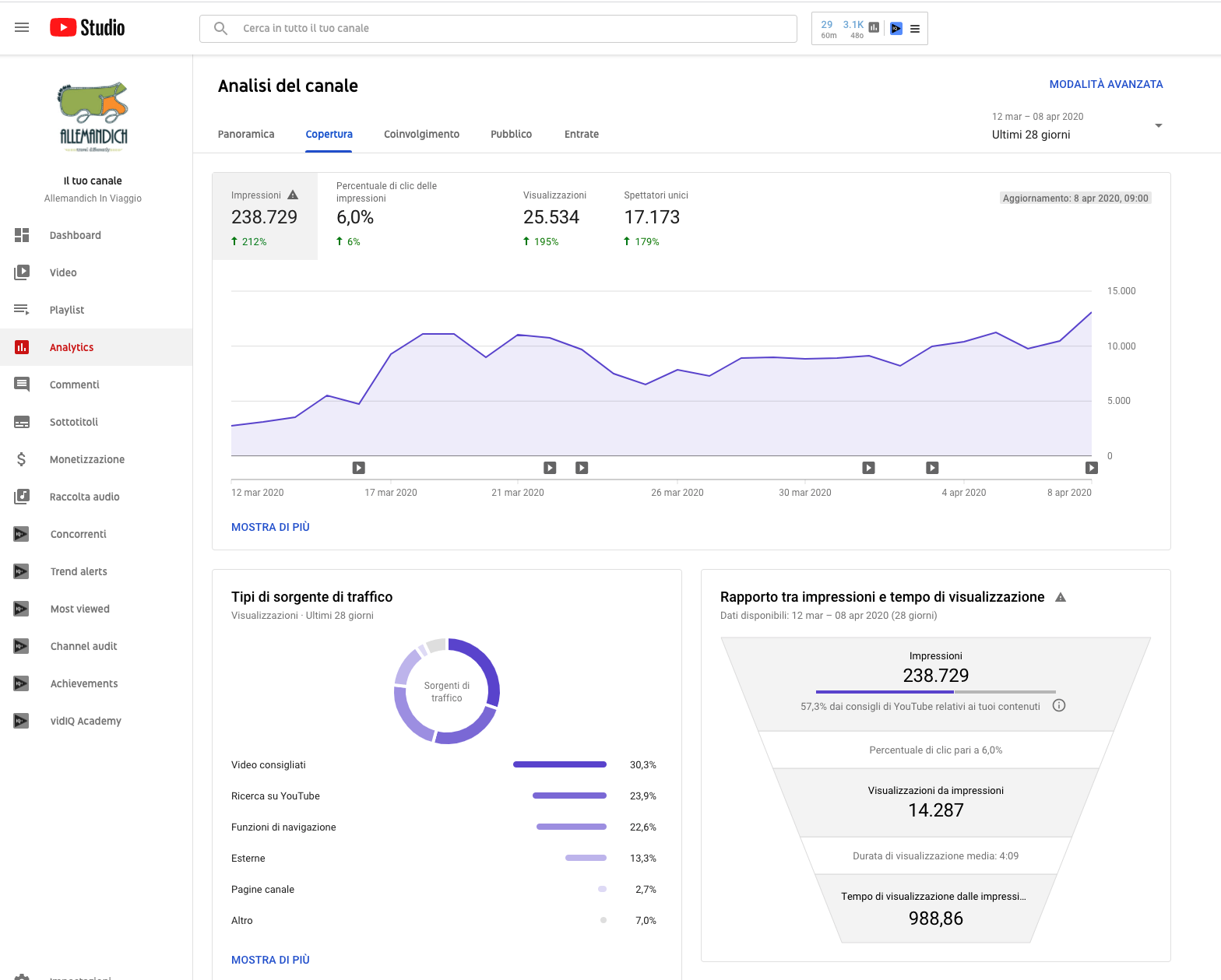
Task: Open MODALITÀ AVANZATA advanced mode
Action: point(1106,84)
